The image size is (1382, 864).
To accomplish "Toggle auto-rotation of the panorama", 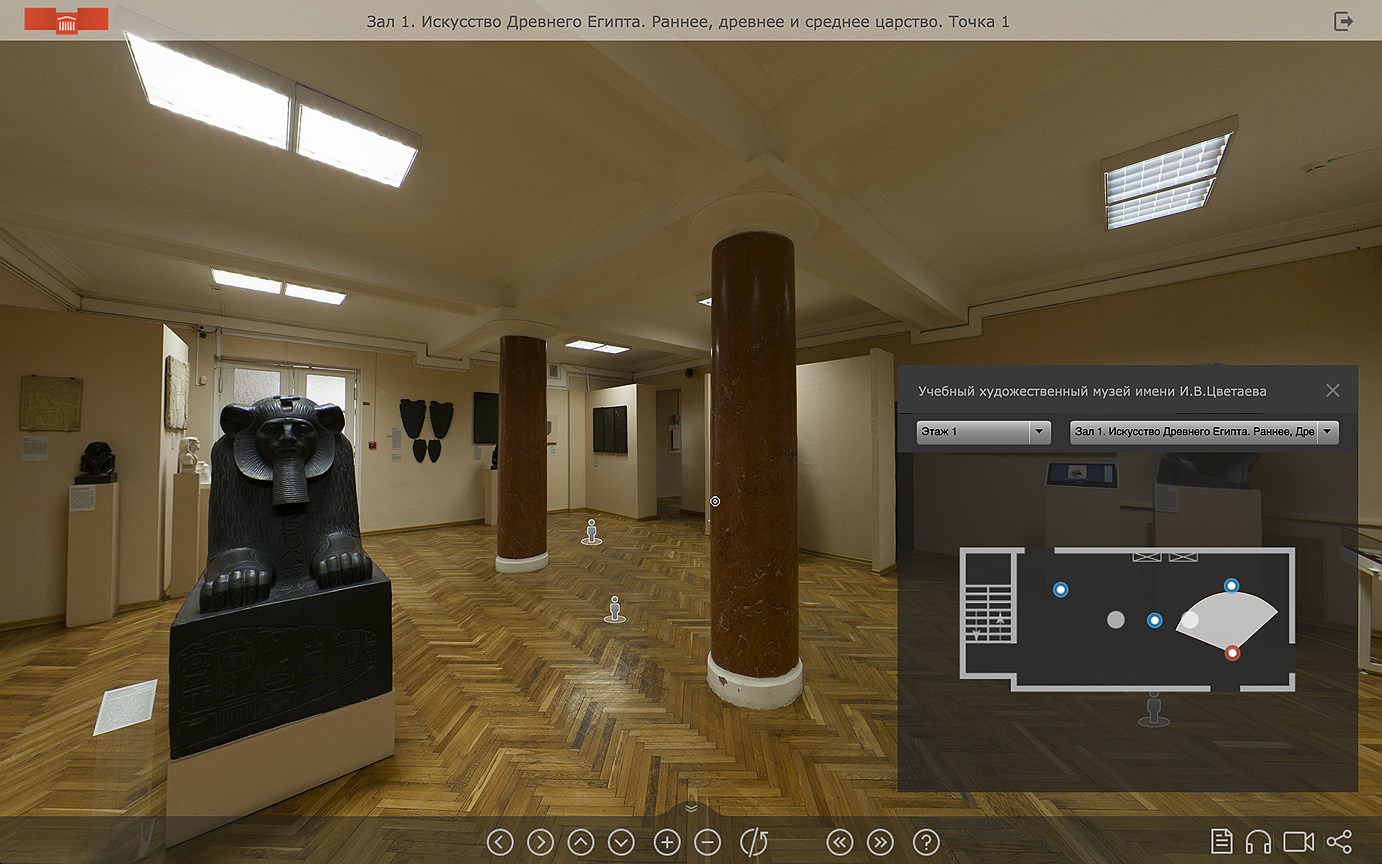I will 753,842.
